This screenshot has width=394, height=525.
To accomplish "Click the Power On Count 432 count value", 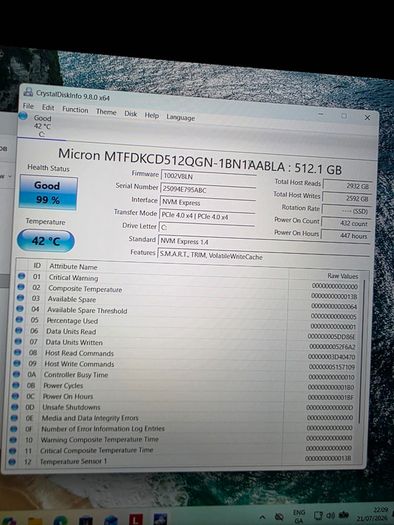I will (x=345, y=223).
